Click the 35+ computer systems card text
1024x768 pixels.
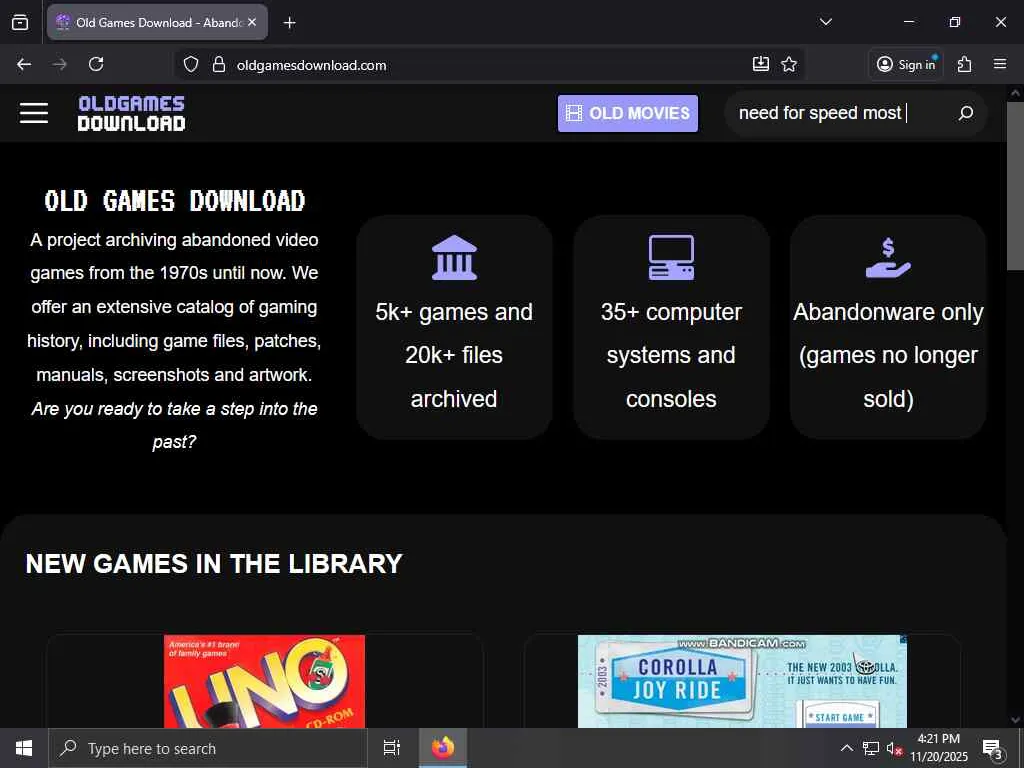pos(671,355)
